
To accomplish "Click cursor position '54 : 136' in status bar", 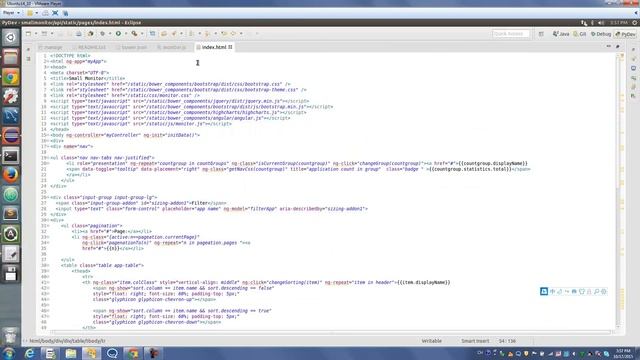I will coord(507,341).
